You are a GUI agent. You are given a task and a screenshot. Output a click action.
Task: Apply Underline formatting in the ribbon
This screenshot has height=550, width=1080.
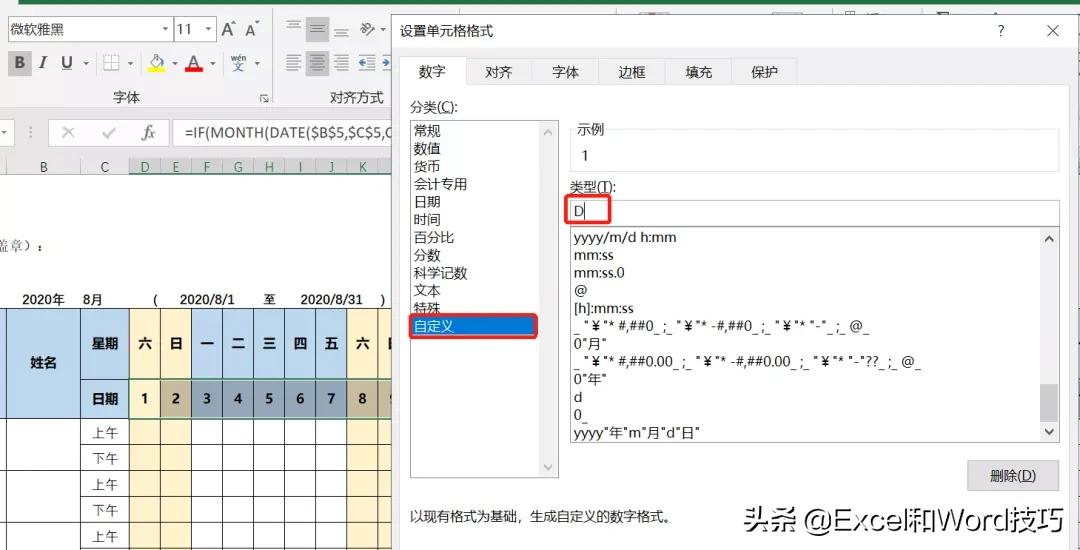(67, 63)
